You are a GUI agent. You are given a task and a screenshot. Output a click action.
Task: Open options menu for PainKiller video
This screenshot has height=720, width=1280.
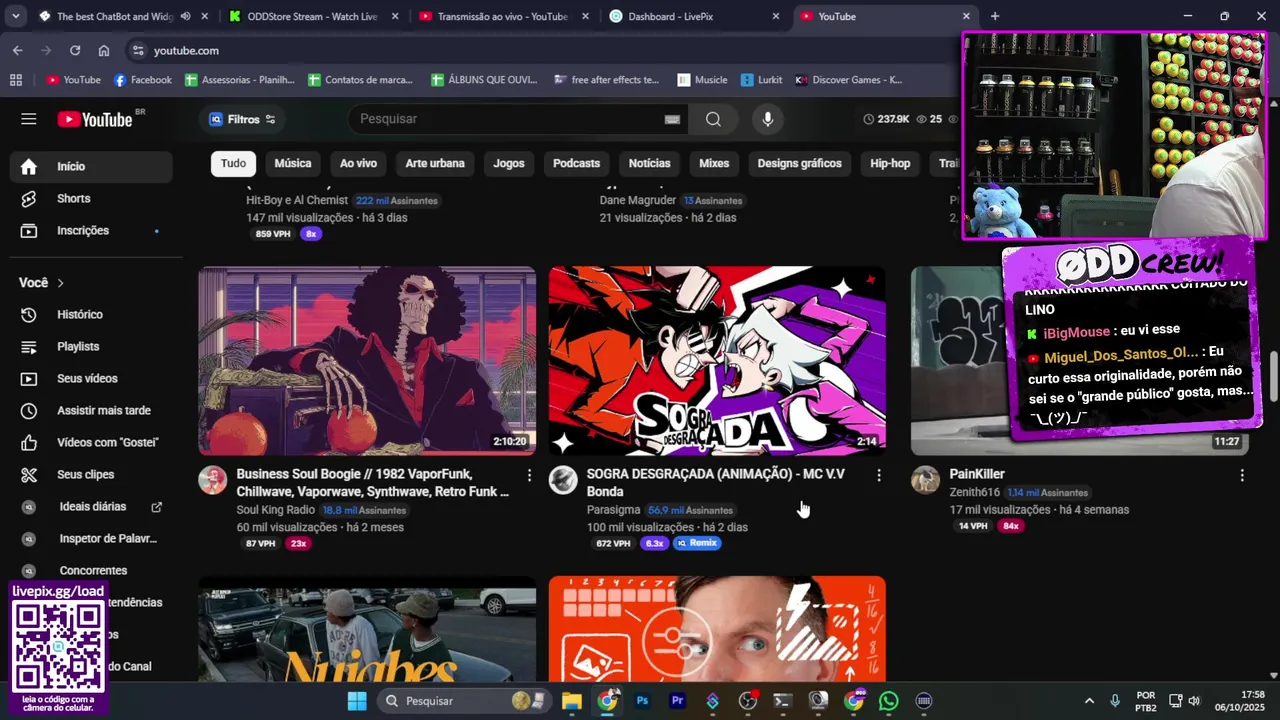click(1242, 475)
